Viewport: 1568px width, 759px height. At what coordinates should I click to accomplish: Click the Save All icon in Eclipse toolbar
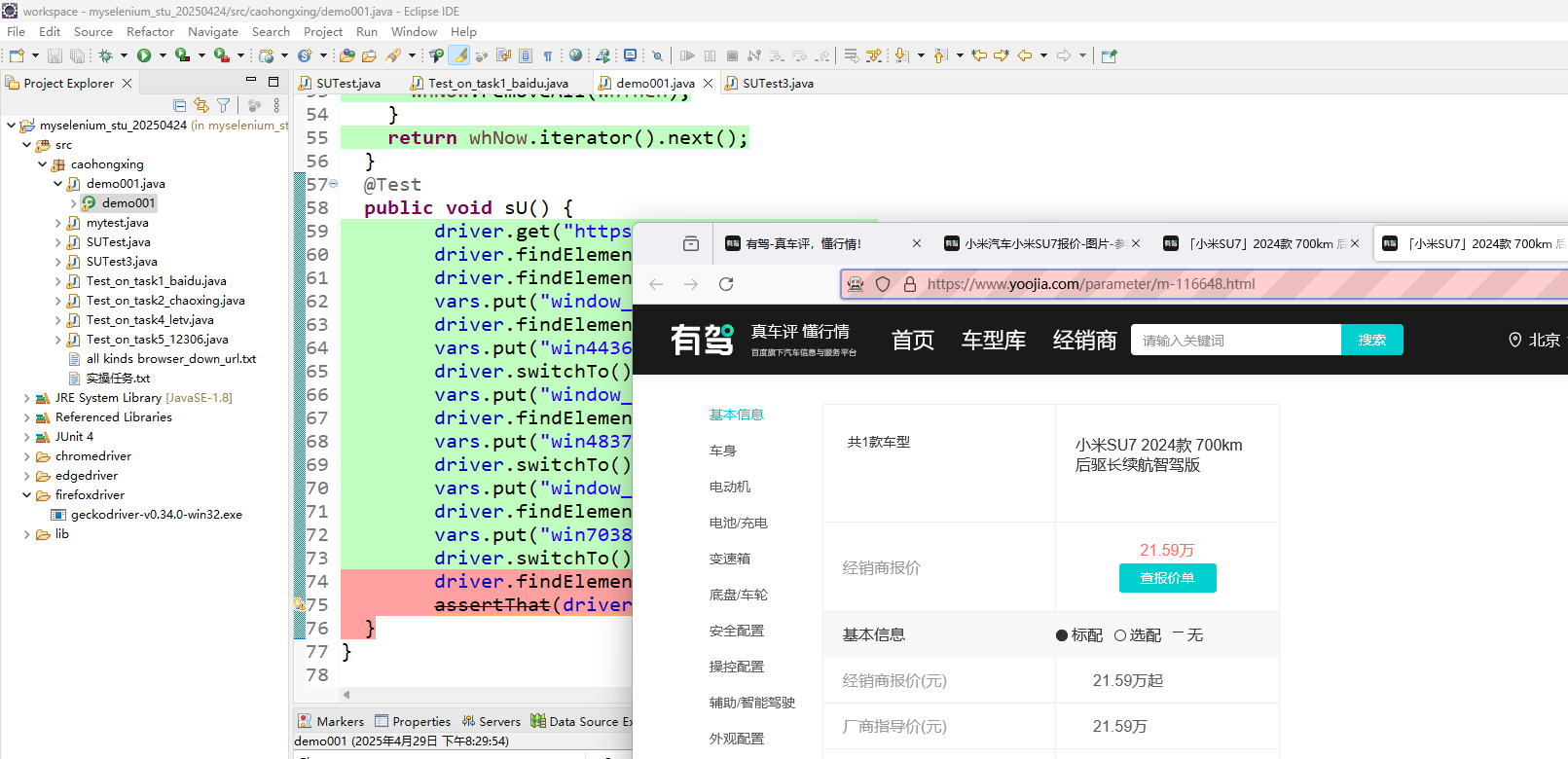coord(78,55)
